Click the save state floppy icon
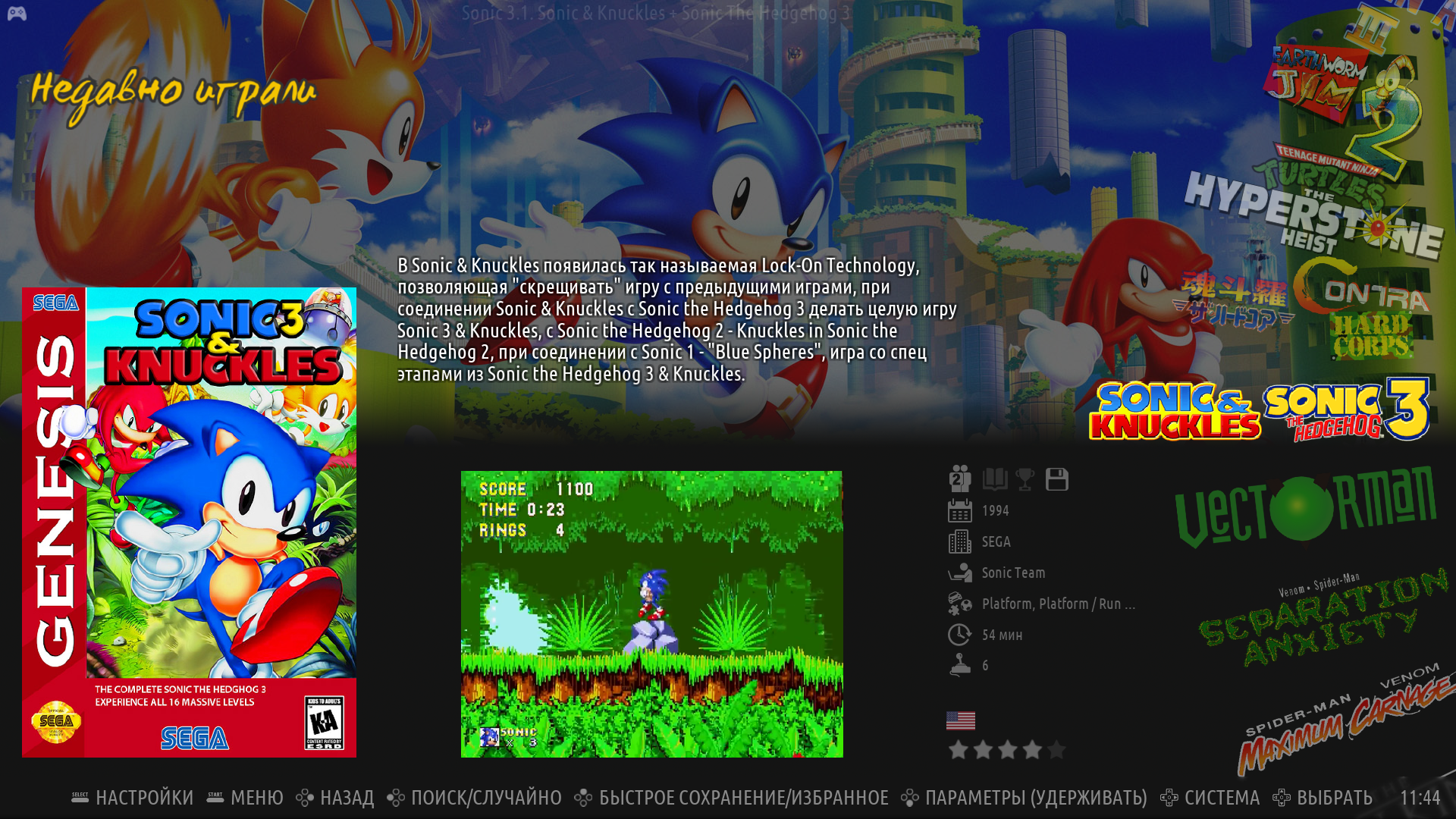 click(1056, 479)
